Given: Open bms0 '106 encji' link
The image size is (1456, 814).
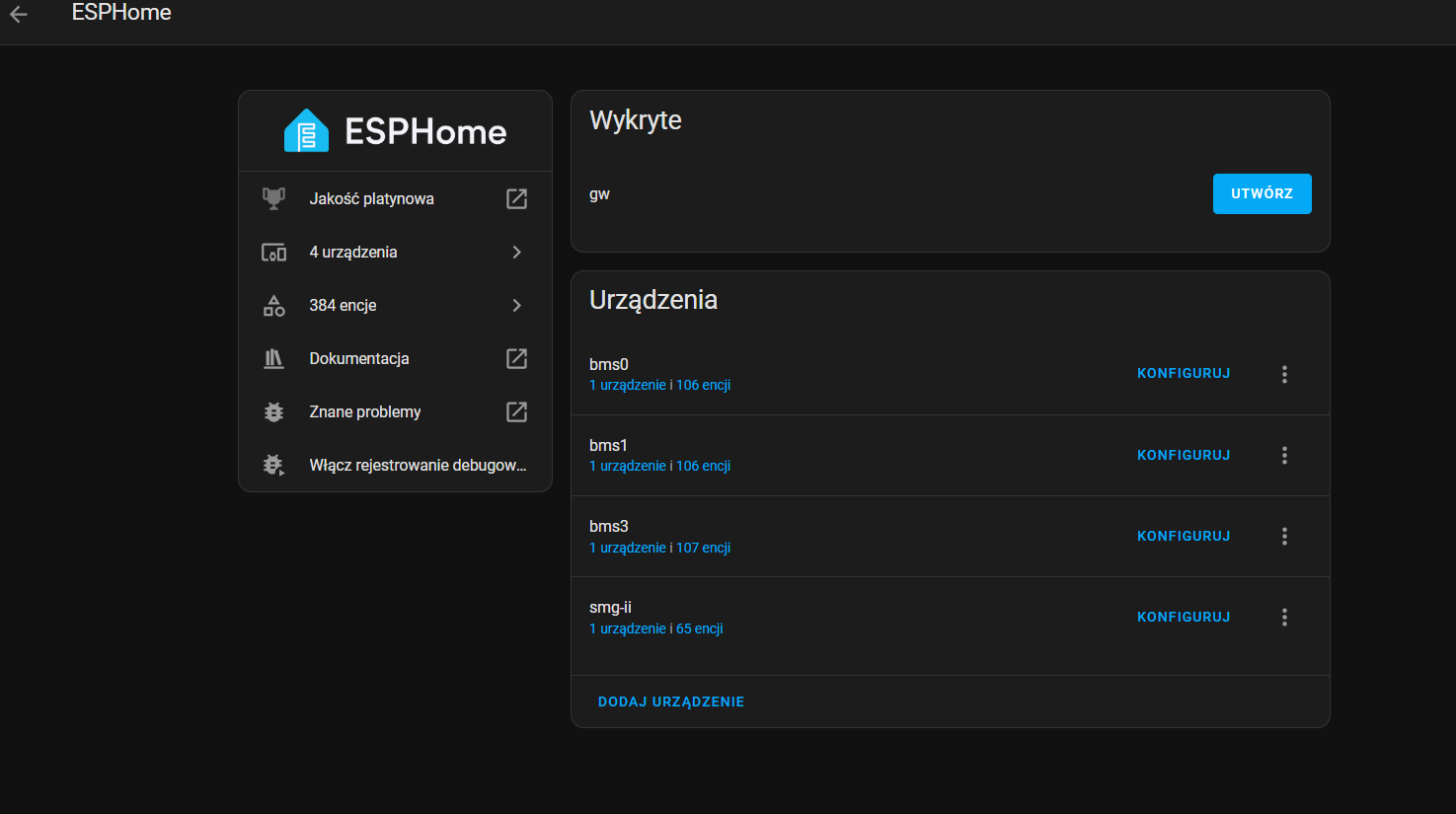Looking at the screenshot, I should 703,385.
